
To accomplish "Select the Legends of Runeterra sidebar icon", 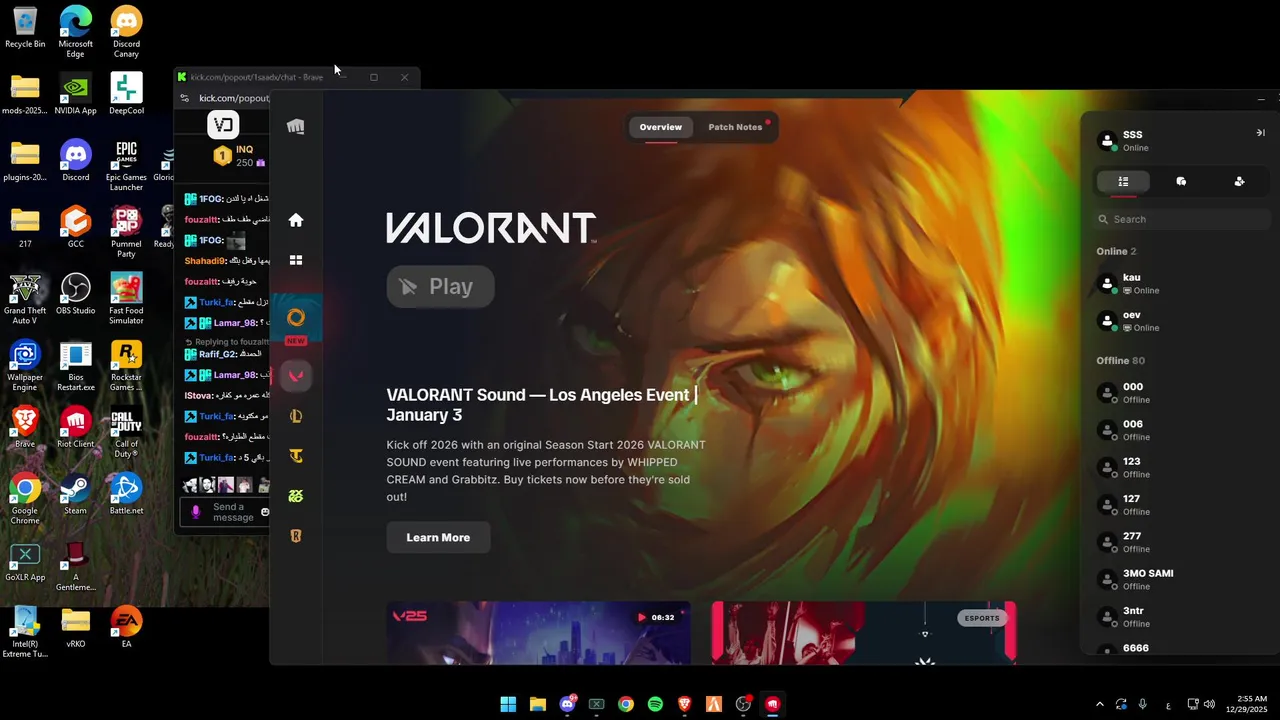I will click(296, 536).
